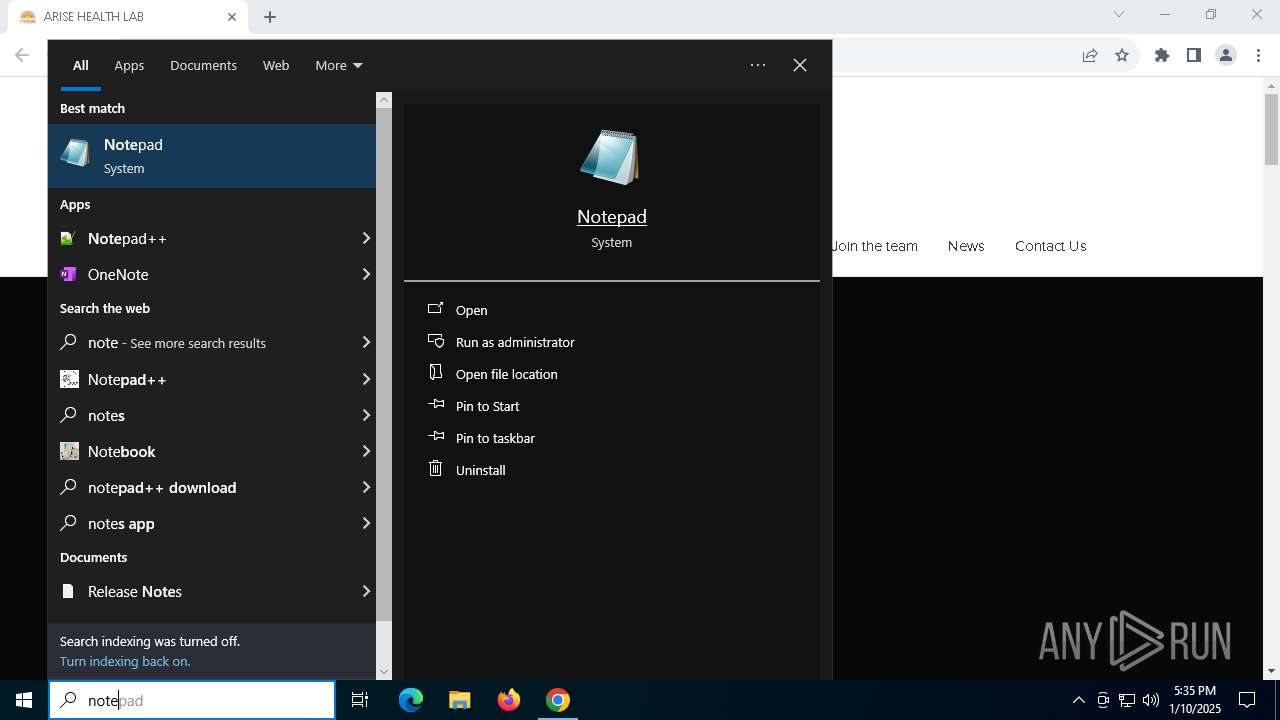Click the webpage vertical scrollbar
Viewport: 1280px width, 720px height.
[1272, 130]
